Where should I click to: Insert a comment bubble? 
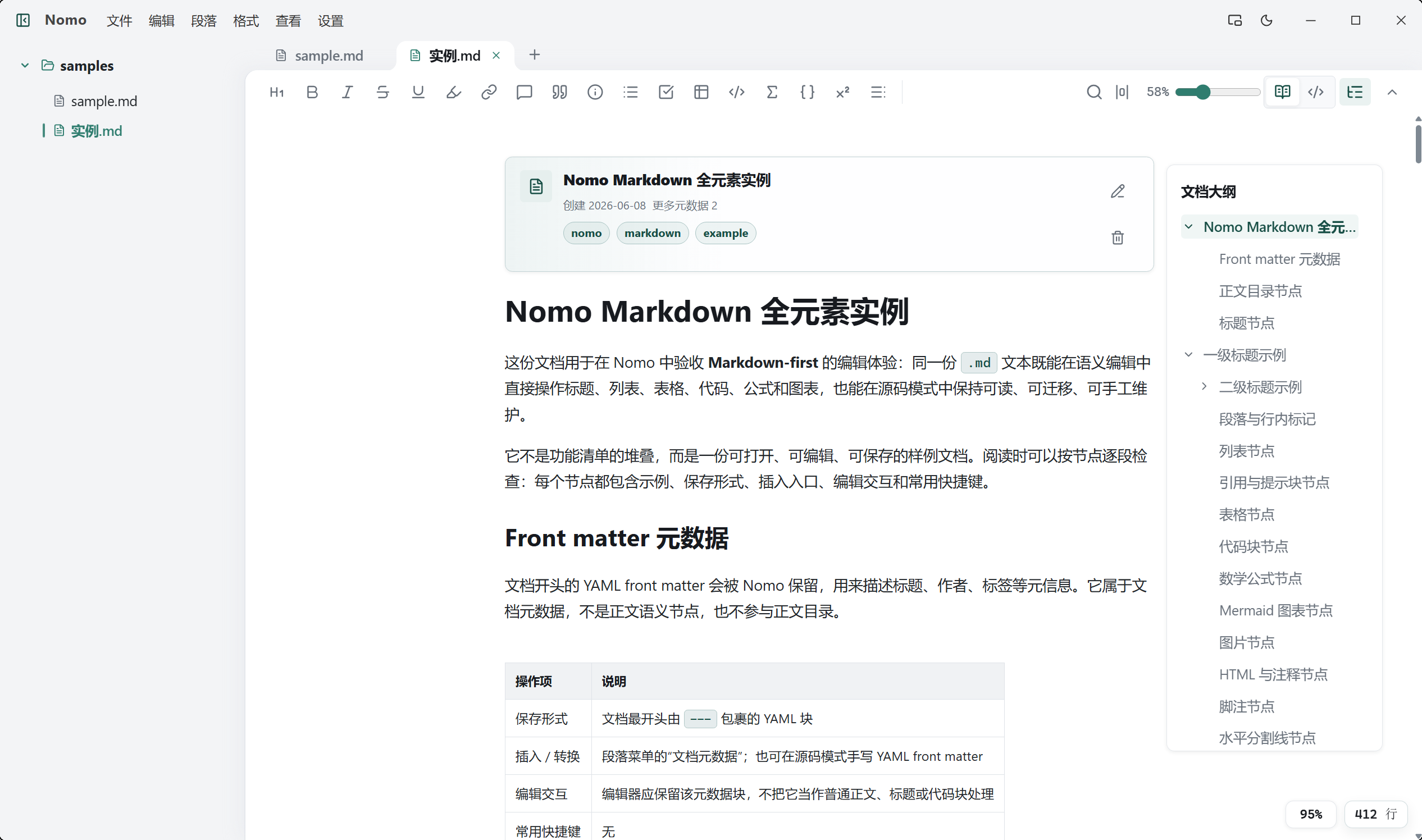524,92
